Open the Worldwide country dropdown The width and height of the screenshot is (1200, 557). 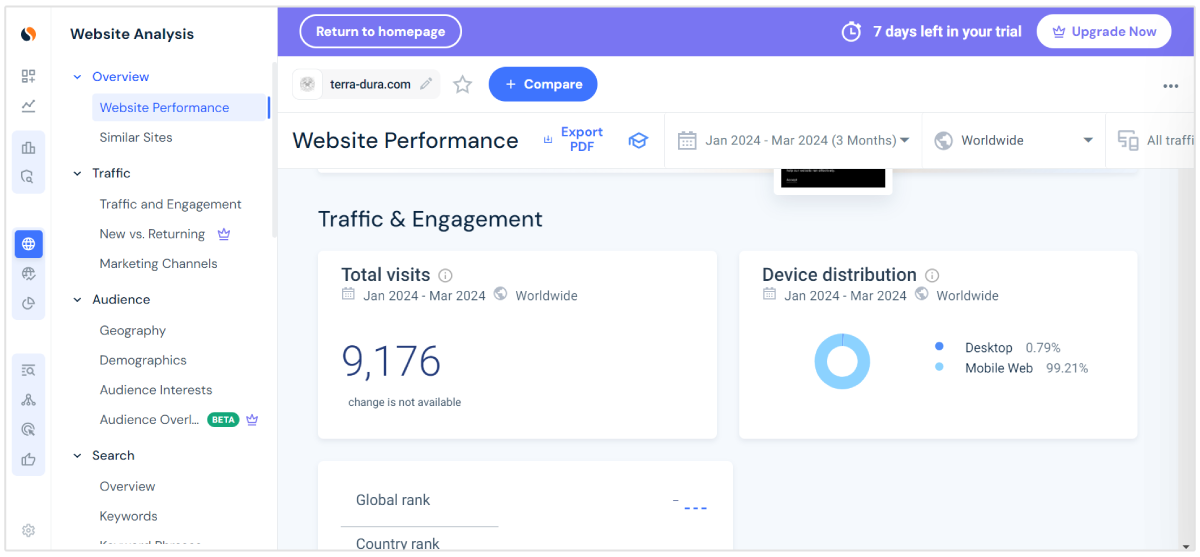coord(1014,141)
